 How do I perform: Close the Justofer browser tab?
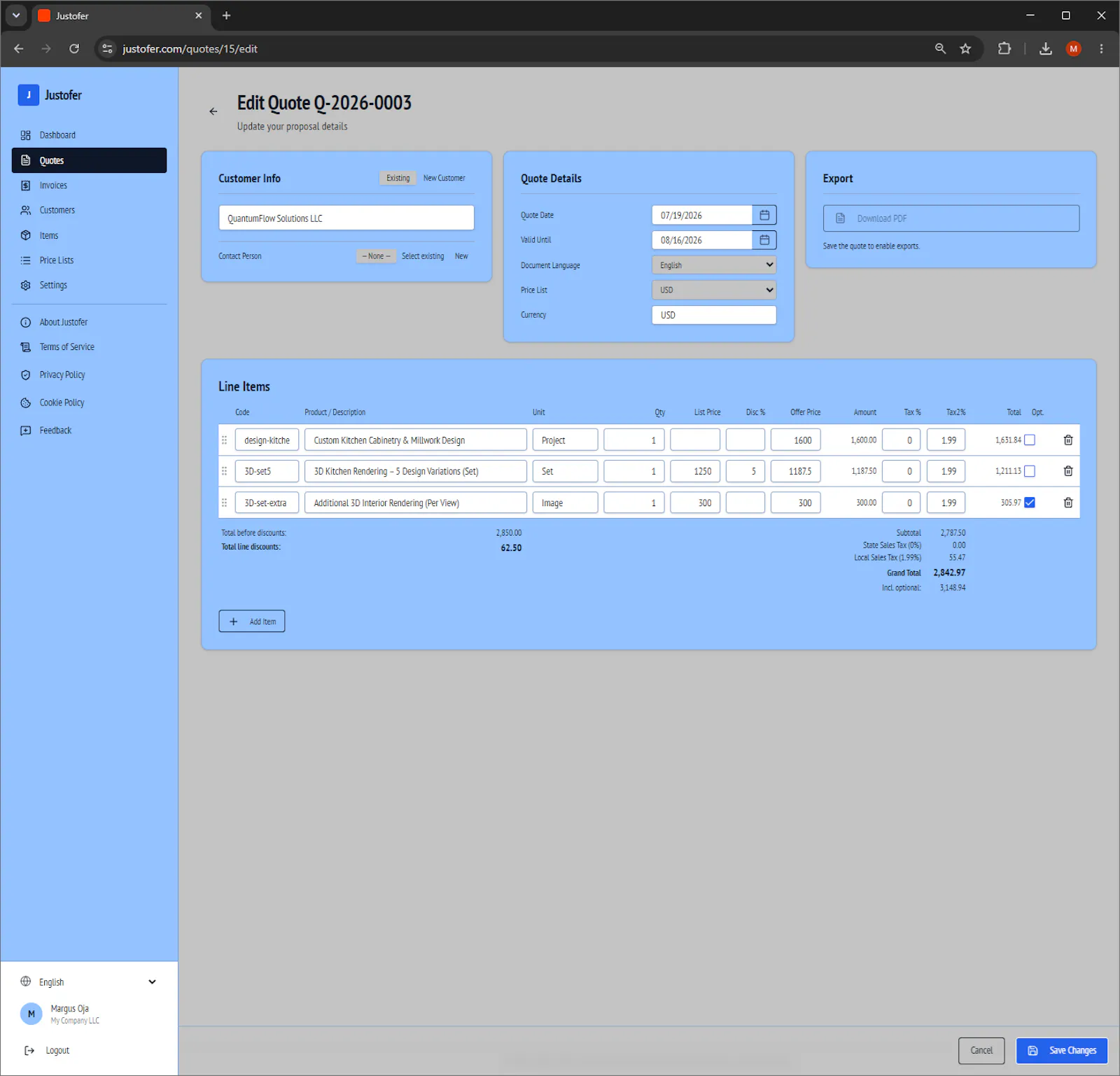coord(199,15)
